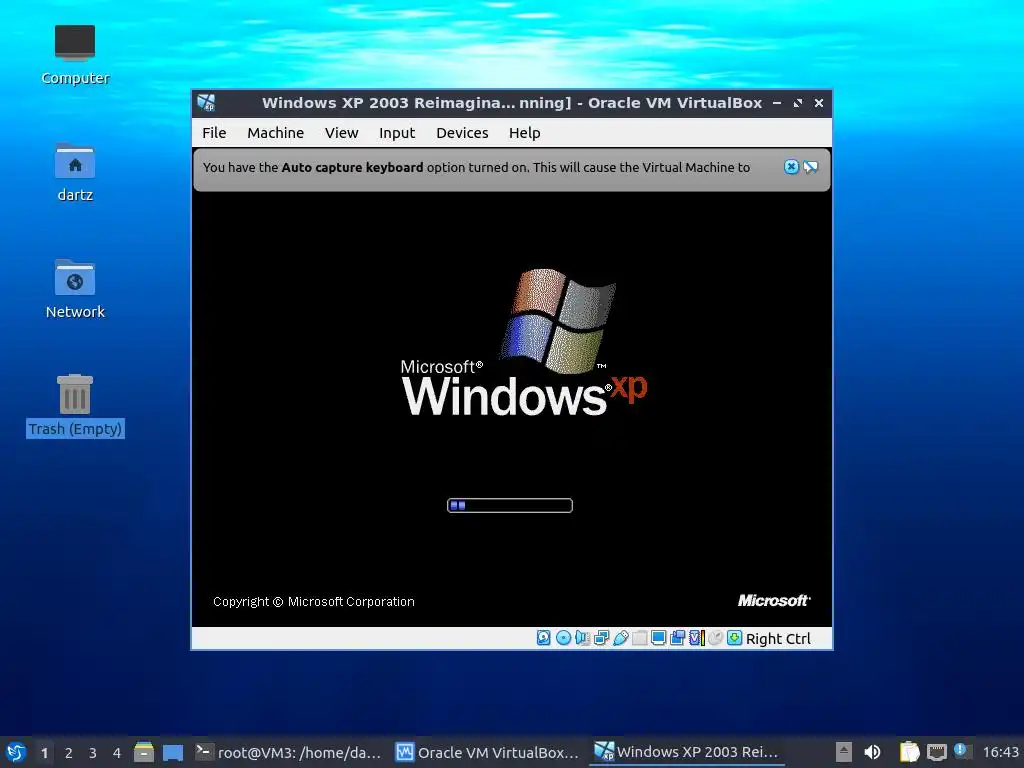Switch to workspace 4
The height and width of the screenshot is (768, 1024).
pos(117,753)
